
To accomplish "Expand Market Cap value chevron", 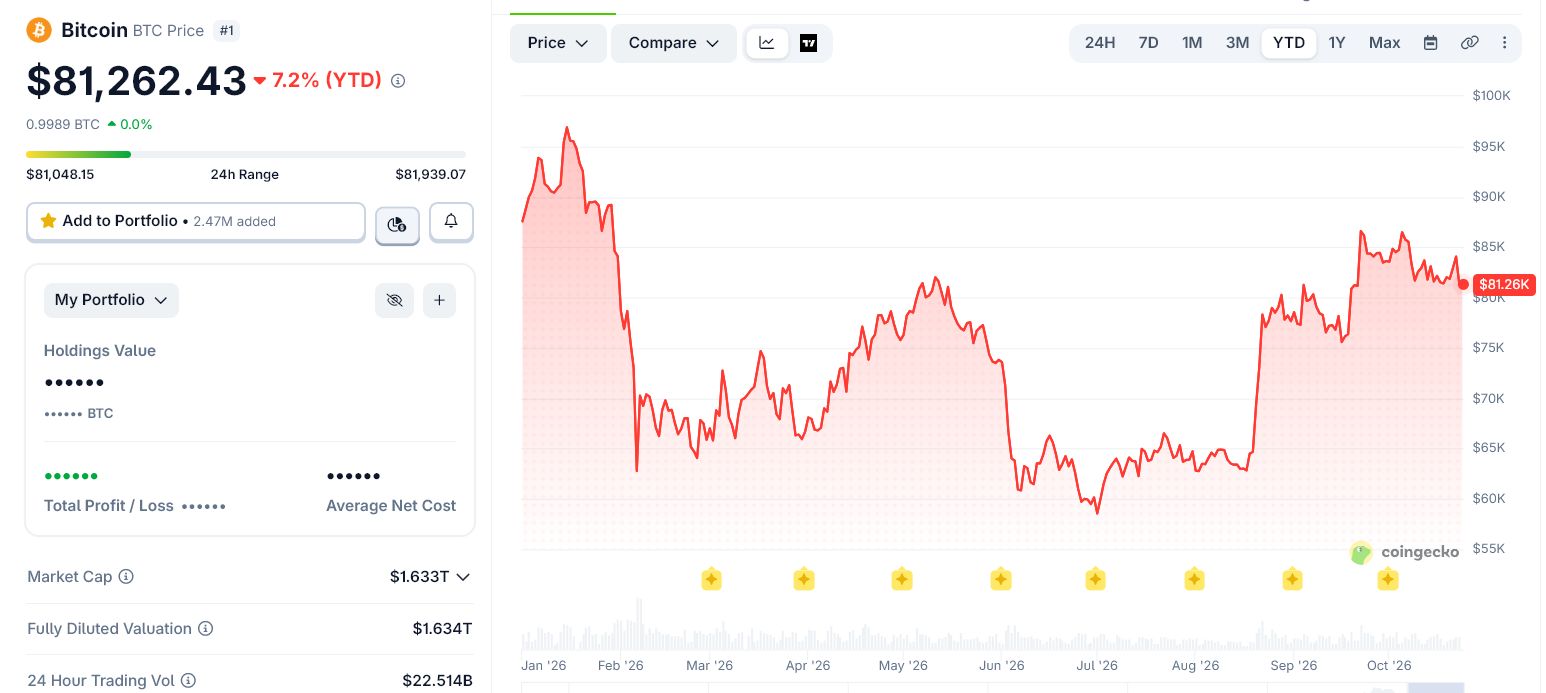I will click(462, 577).
